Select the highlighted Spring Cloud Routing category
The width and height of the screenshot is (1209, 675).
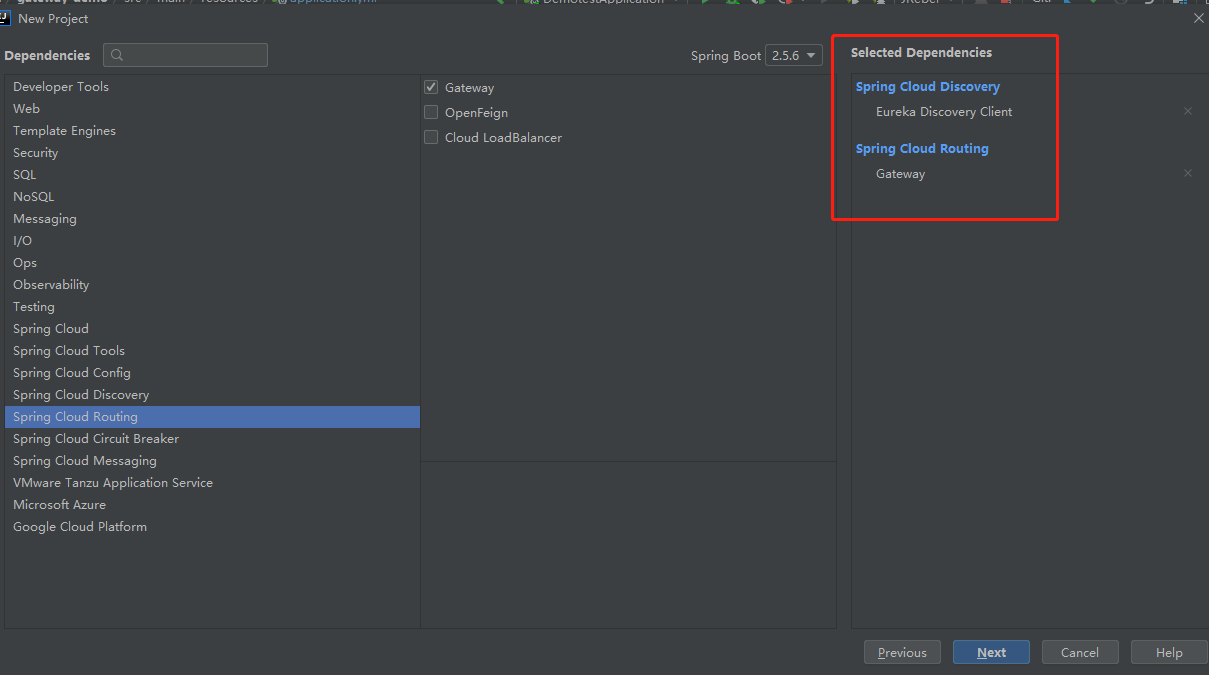pos(212,417)
